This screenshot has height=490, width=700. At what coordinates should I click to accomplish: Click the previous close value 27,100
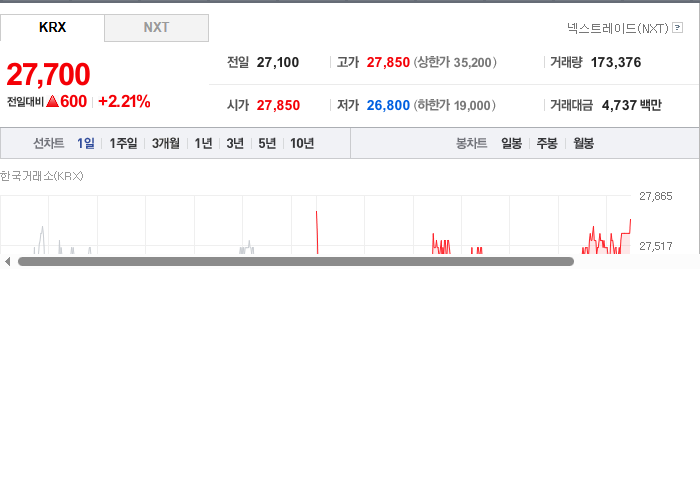(278, 62)
